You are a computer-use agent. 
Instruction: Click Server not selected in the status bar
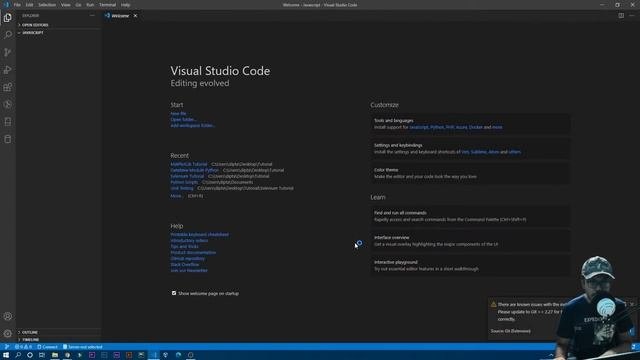[x=83, y=347]
